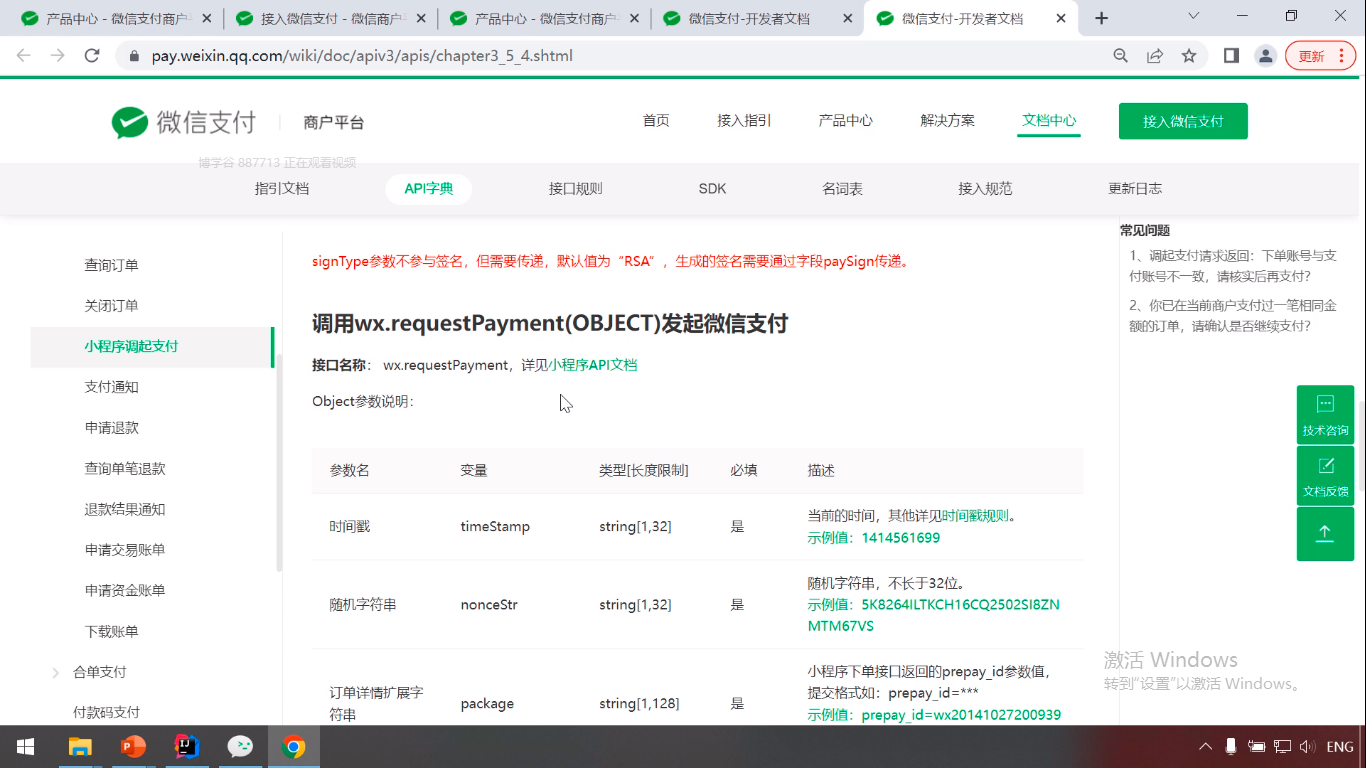1366x768 pixels.
Task: Select the 接入规范 sub-tab
Action: click(x=985, y=189)
